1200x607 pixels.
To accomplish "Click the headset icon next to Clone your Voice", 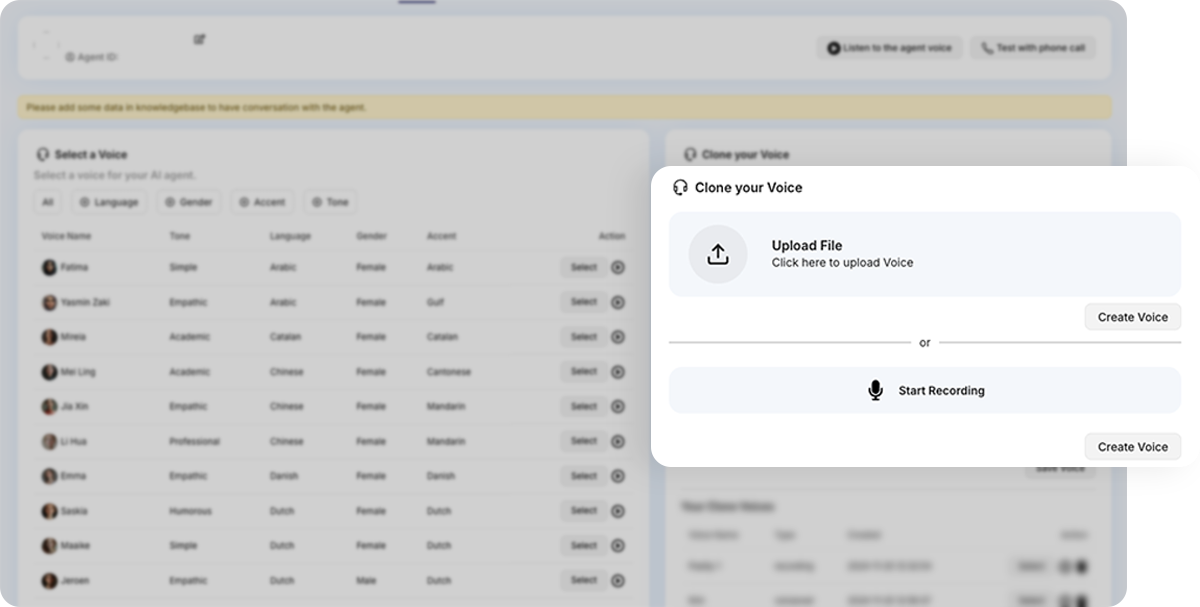I will pos(681,187).
